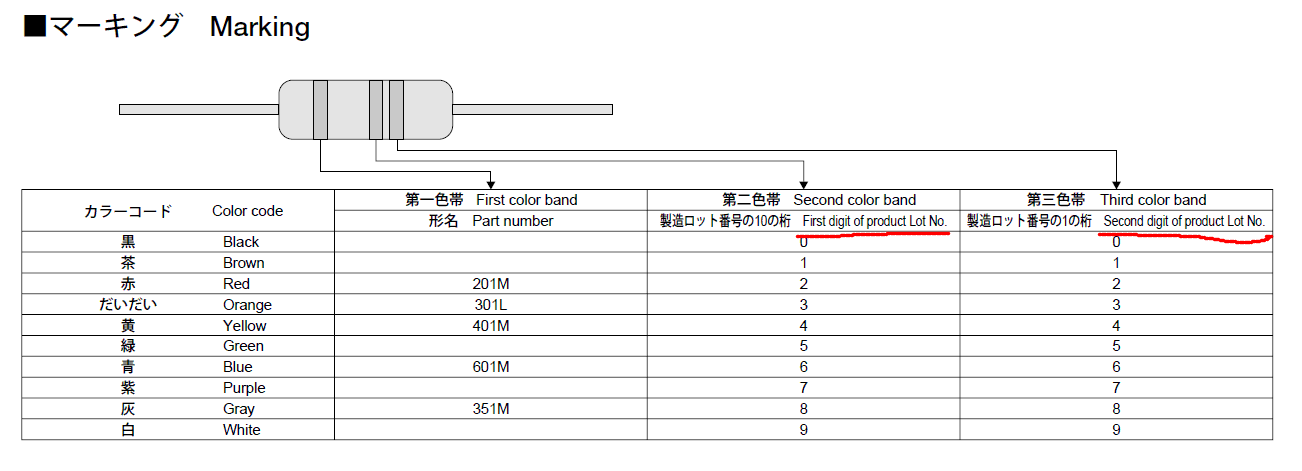Select "First digit of product Lot No." text
1302x471 pixels.
pos(875,221)
